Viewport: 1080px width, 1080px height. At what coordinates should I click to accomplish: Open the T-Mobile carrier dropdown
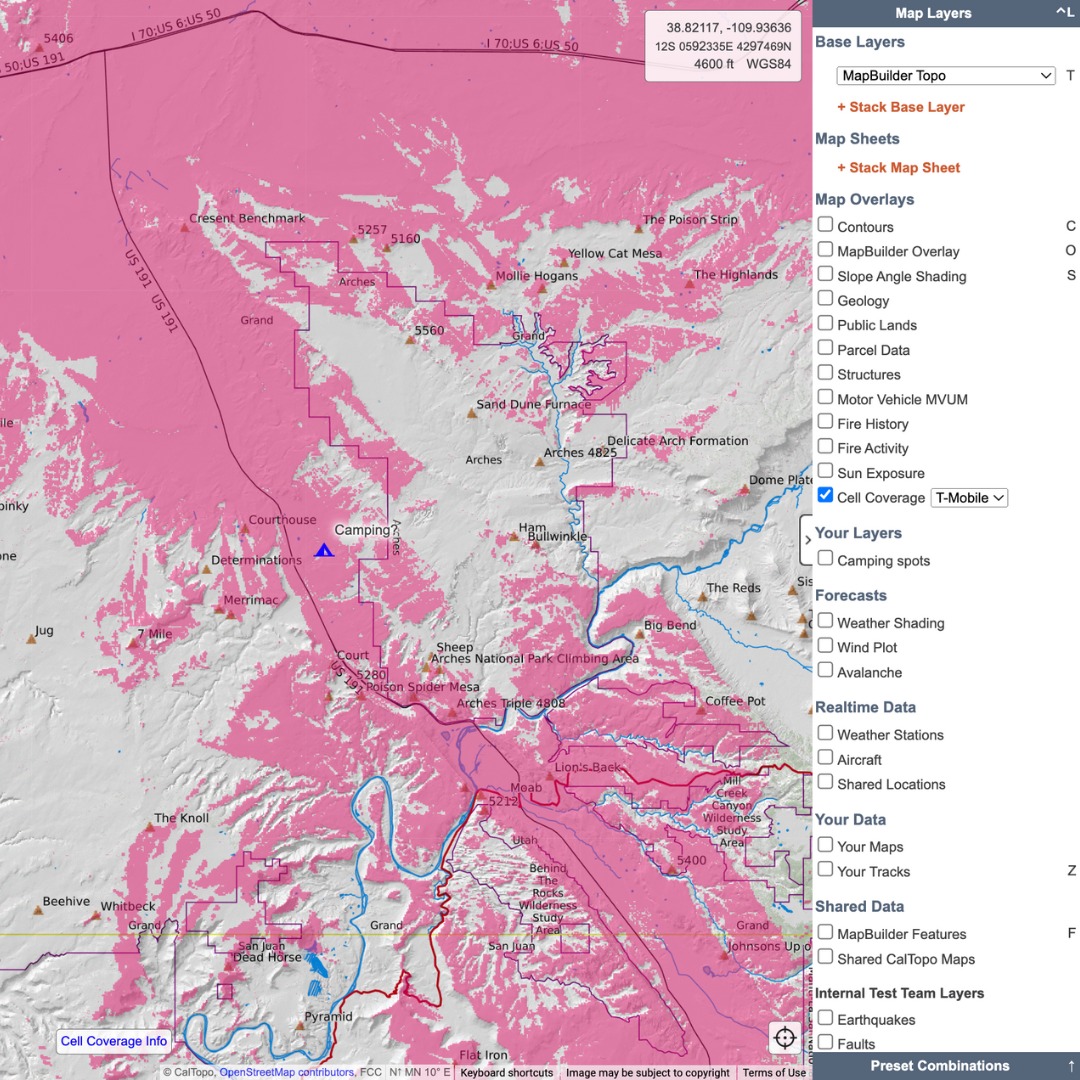(968, 498)
